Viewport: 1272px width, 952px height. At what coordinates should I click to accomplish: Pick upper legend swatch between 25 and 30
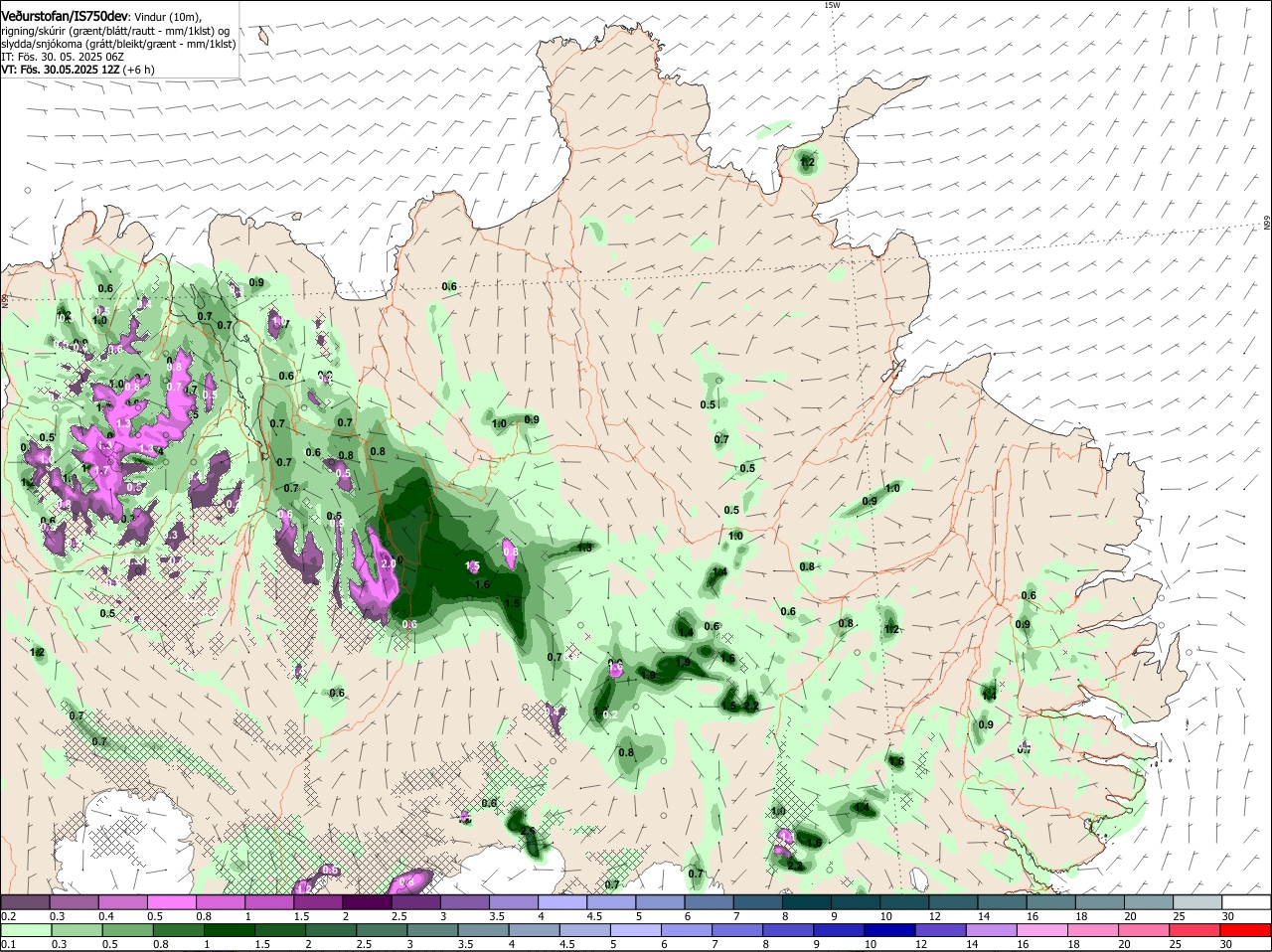[1197, 902]
